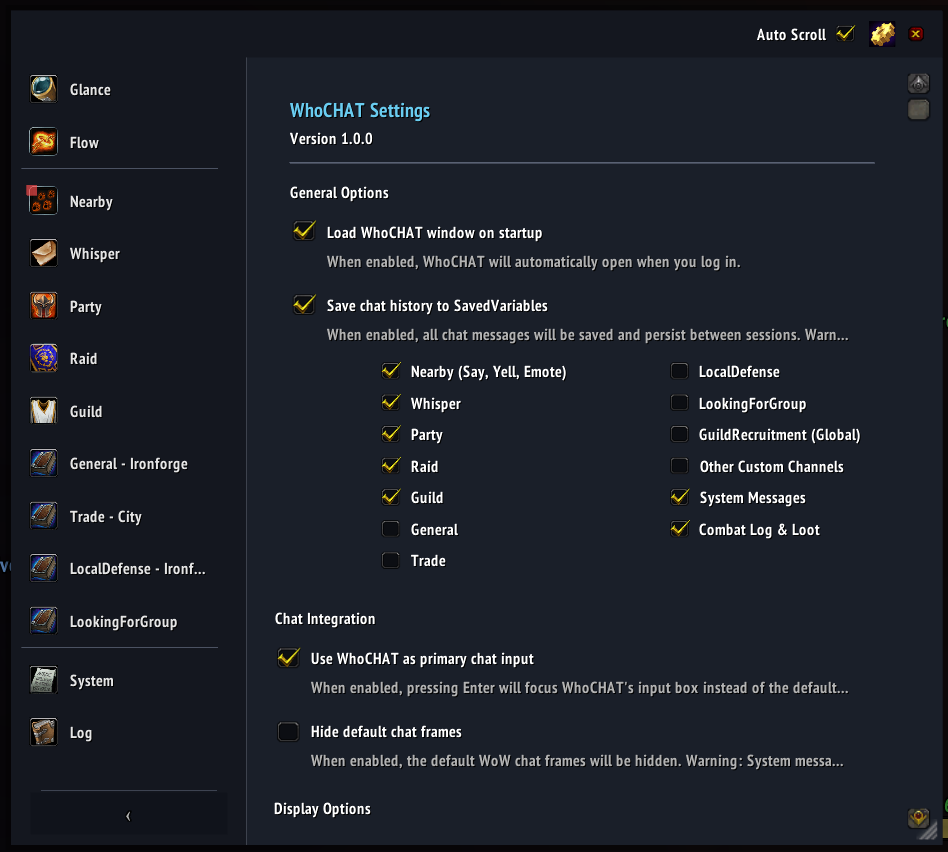Enable Hide default chat frames
948x852 pixels.
pyautogui.click(x=288, y=731)
